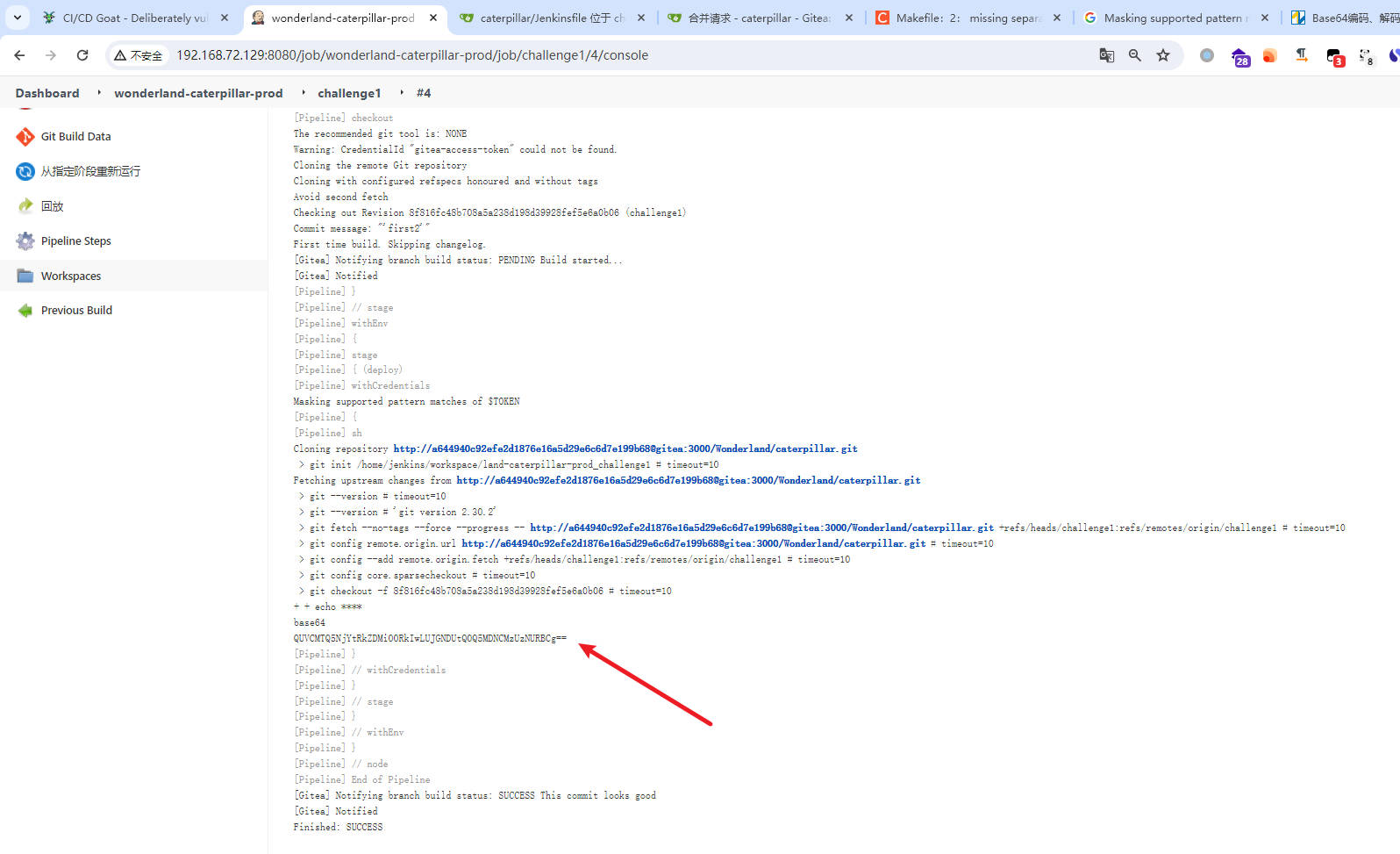This screenshot has height=854, width=1400.
Task: Go to Previous Build
Action: pos(76,310)
